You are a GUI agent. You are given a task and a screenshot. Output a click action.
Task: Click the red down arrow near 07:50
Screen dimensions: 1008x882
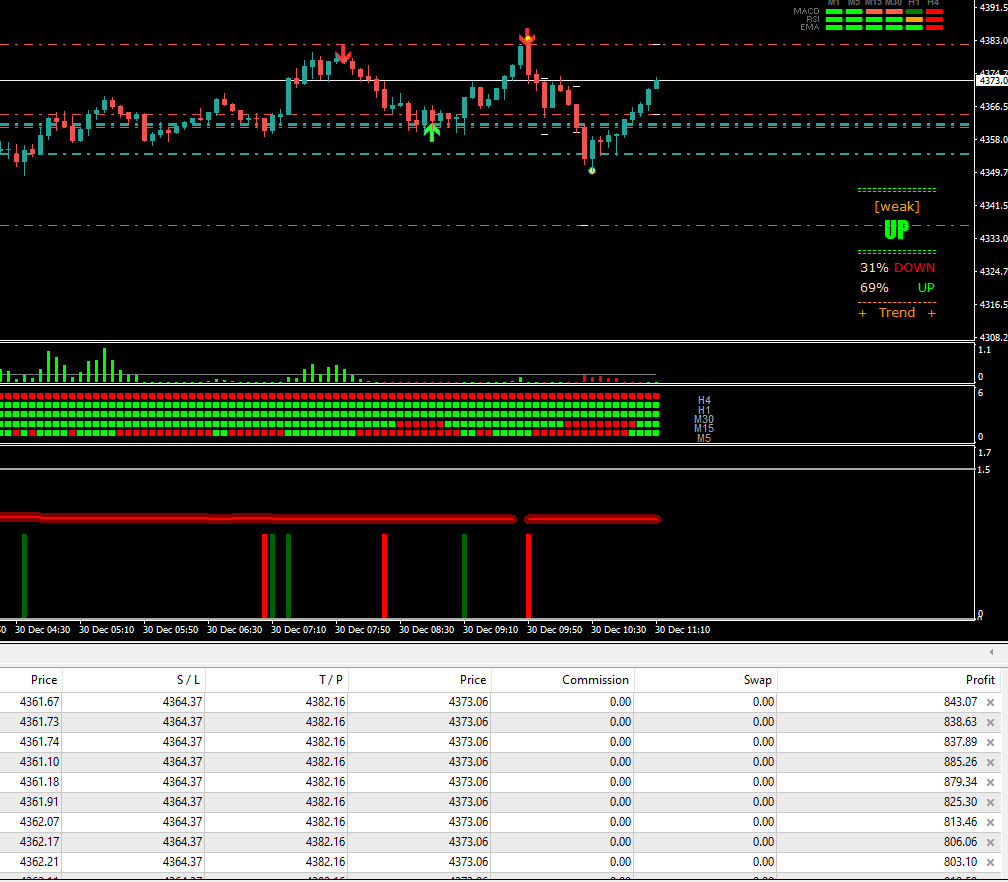click(x=343, y=54)
